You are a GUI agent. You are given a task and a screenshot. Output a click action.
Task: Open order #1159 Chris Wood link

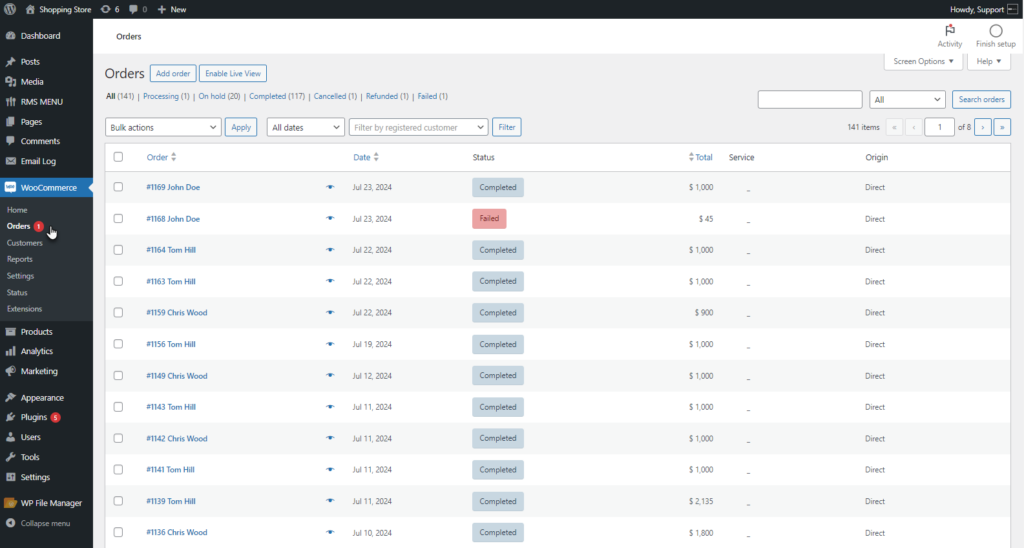176,313
